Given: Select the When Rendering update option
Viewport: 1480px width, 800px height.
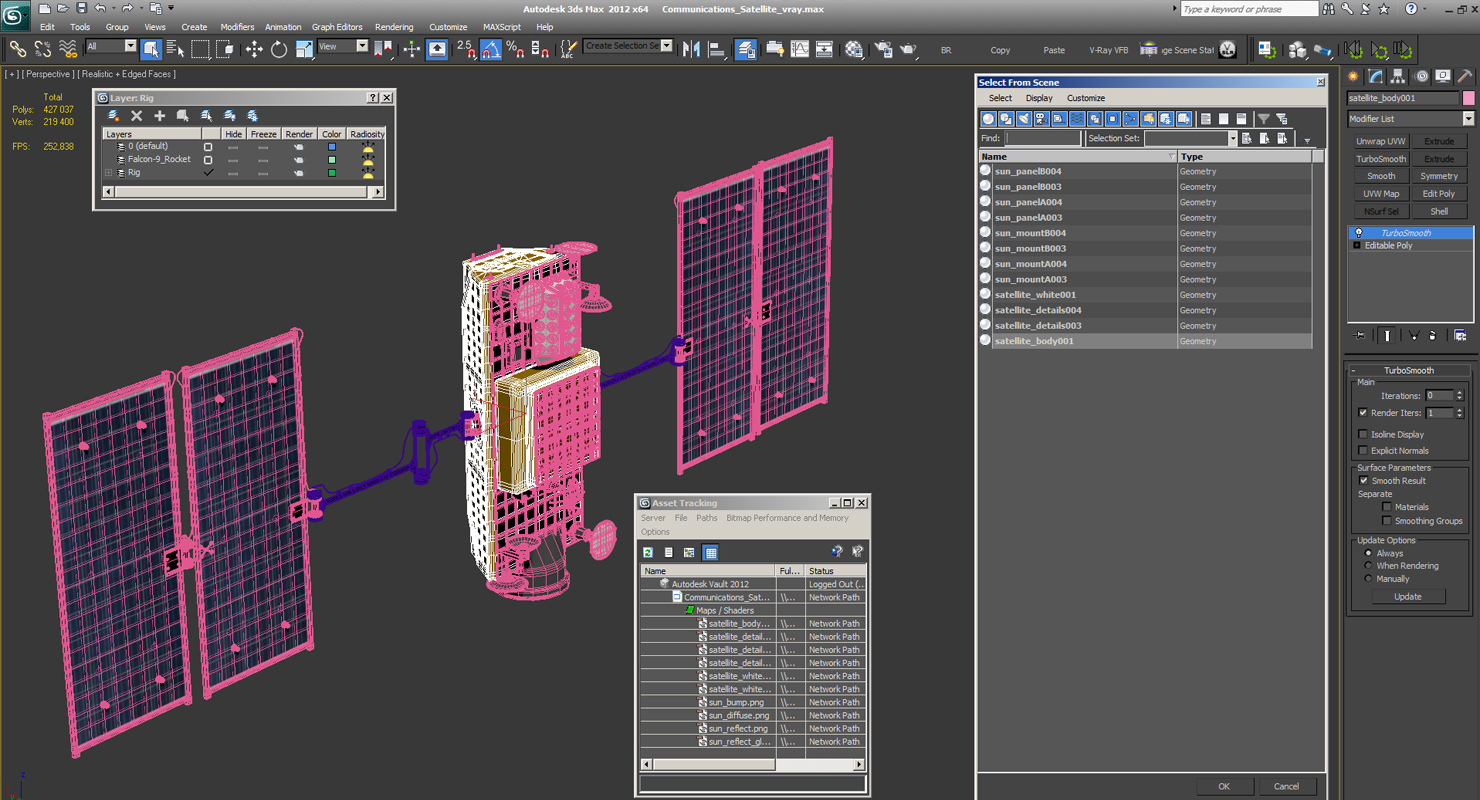Looking at the screenshot, I should pyautogui.click(x=1368, y=566).
